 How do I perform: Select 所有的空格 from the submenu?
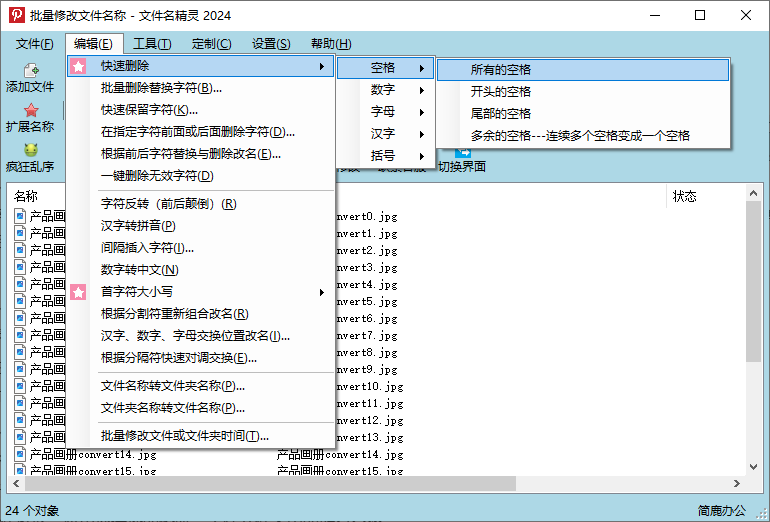(501, 70)
